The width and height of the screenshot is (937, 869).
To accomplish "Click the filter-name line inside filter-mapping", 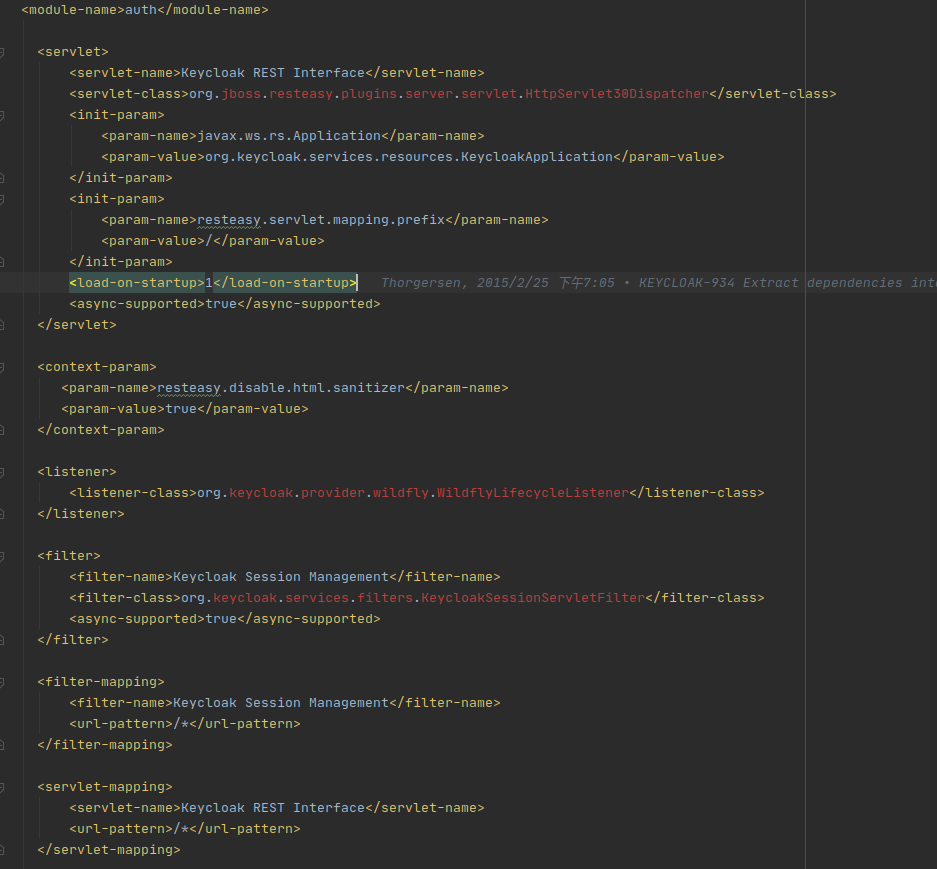I will [285, 703].
